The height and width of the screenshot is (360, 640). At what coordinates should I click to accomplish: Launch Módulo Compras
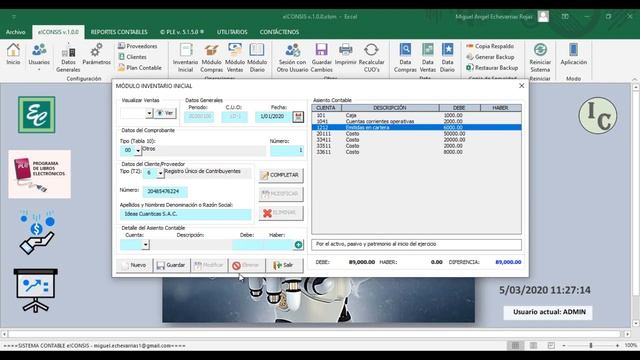click(x=211, y=58)
